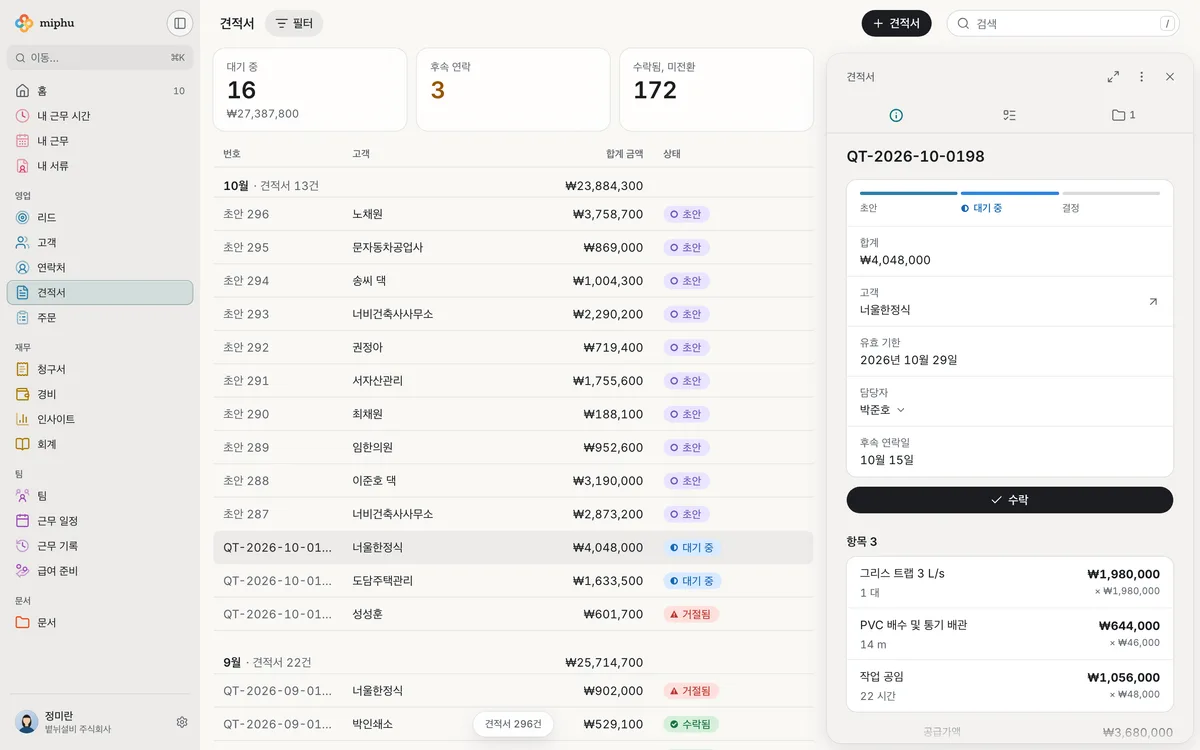Image resolution: width=1200 pixels, height=750 pixels.
Task: Click the 결정 stage step
Action: (x=1111, y=201)
